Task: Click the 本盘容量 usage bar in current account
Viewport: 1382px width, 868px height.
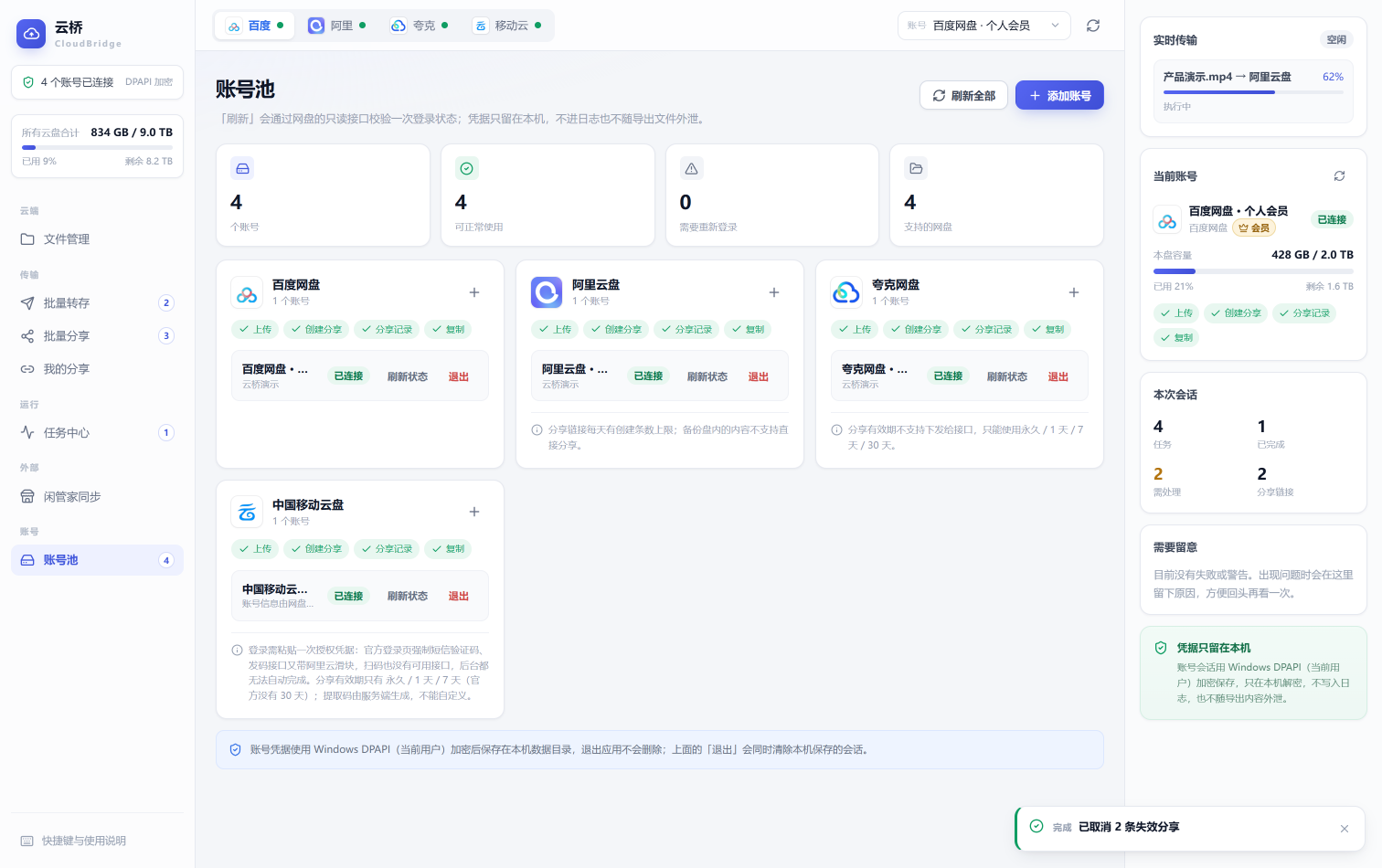Action: 1253,271
